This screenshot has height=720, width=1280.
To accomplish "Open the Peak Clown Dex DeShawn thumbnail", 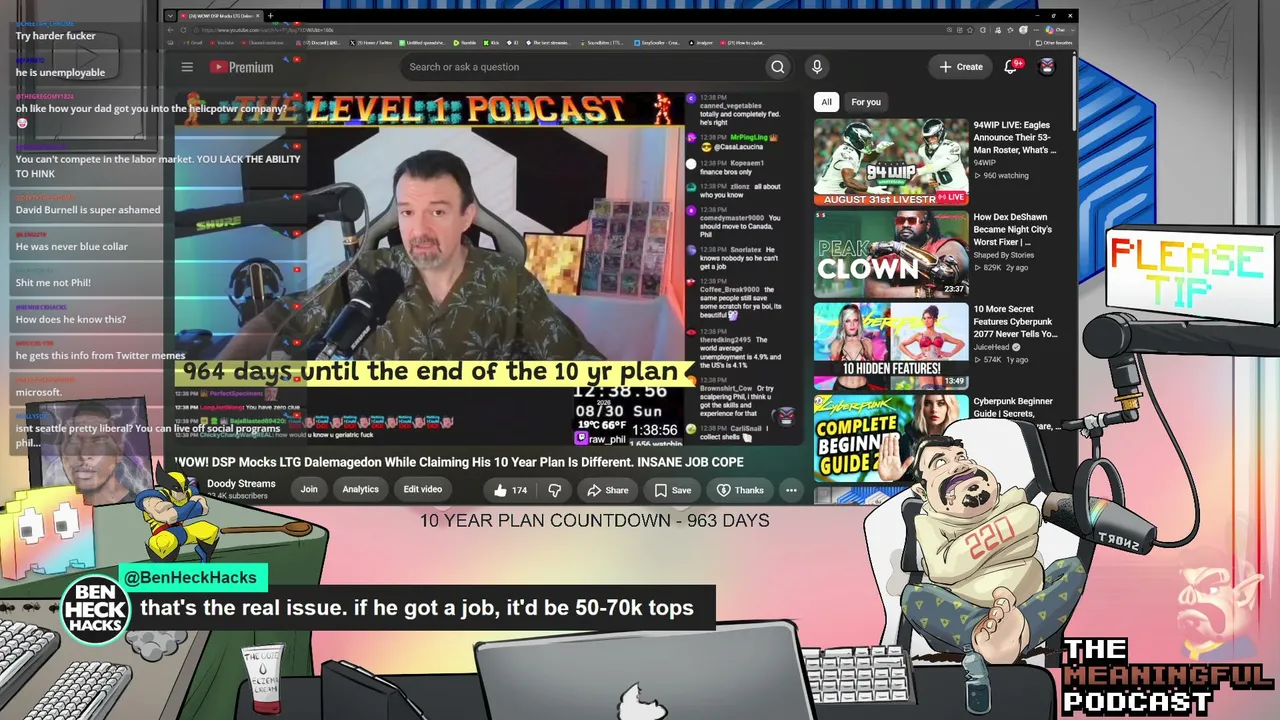I will (x=891, y=254).
